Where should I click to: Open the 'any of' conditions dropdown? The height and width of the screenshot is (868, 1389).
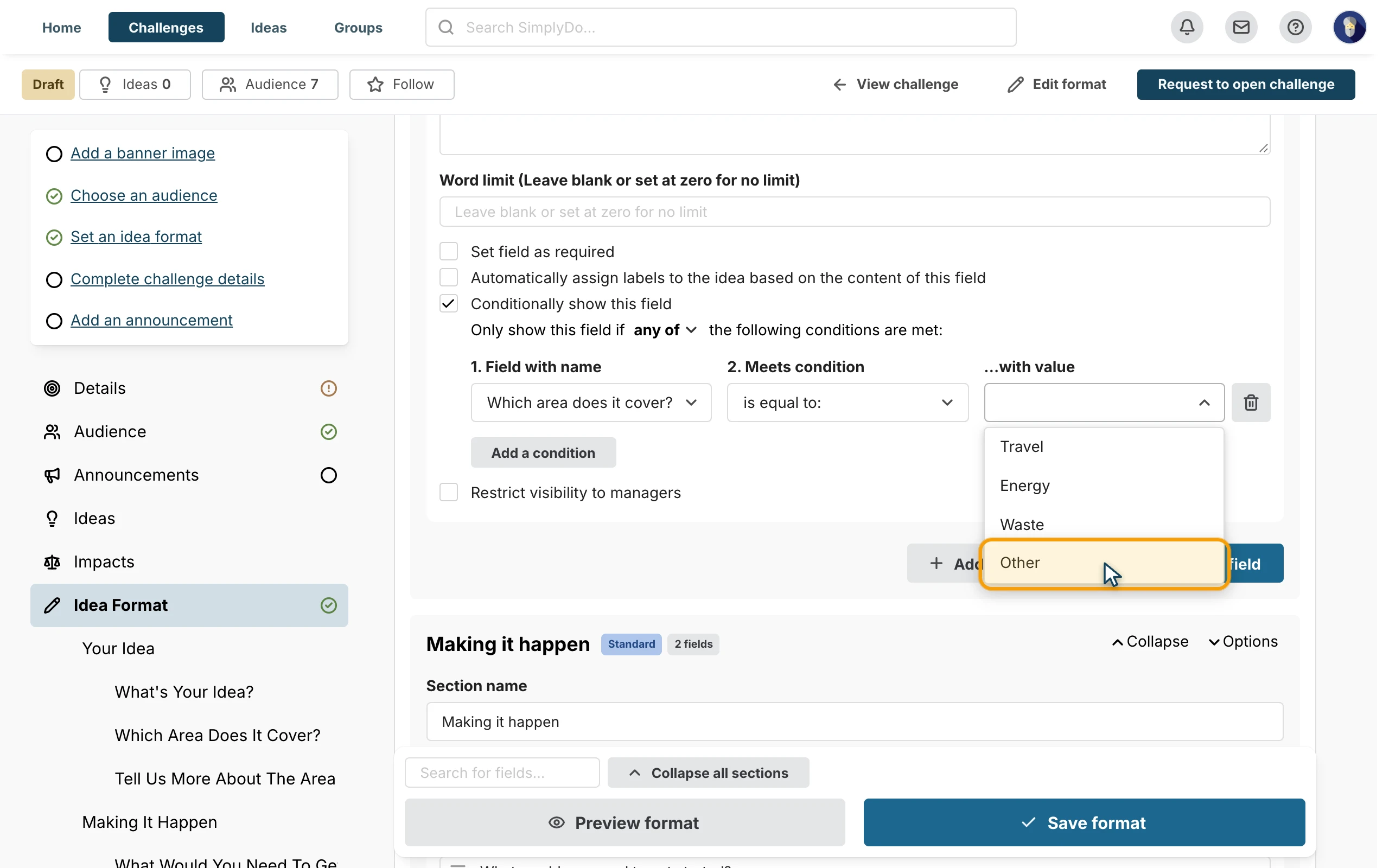pos(665,330)
